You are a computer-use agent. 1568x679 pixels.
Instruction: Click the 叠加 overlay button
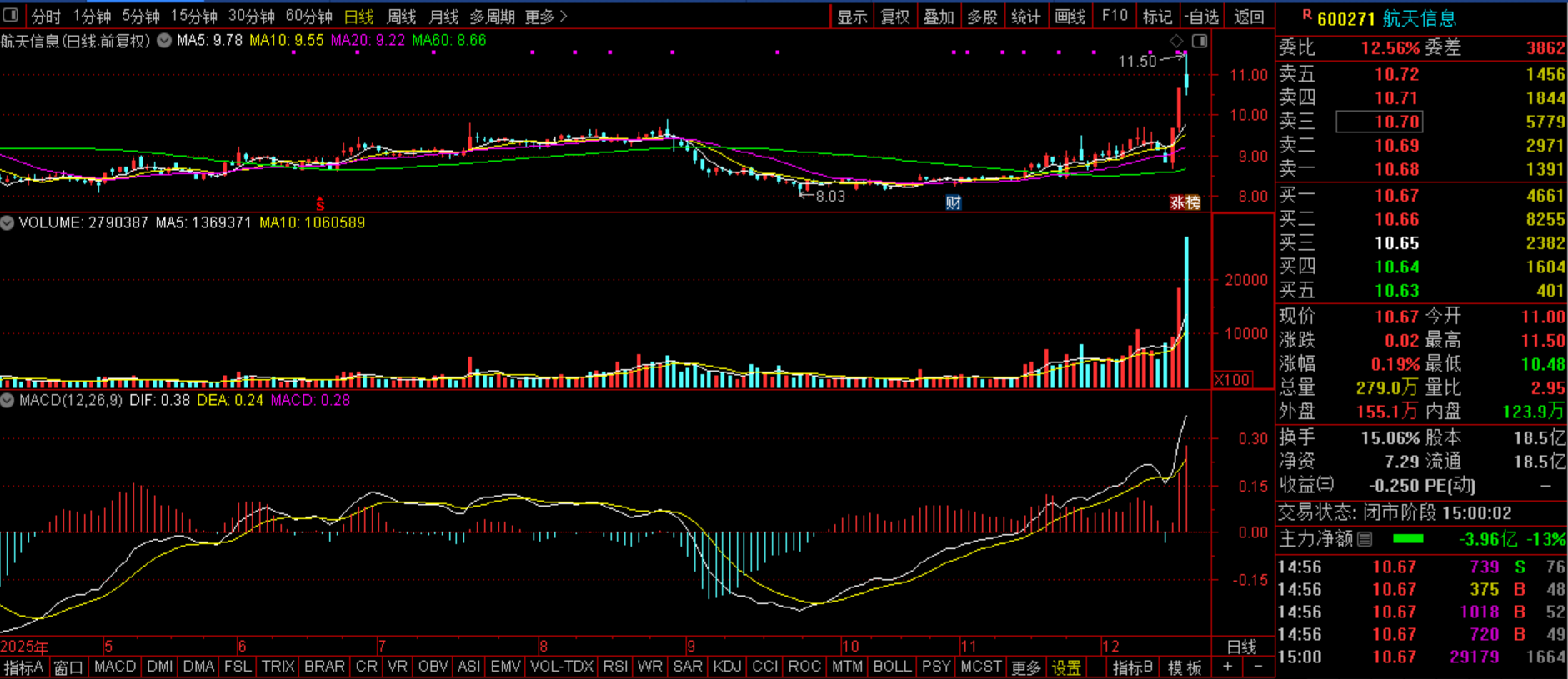pos(939,17)
